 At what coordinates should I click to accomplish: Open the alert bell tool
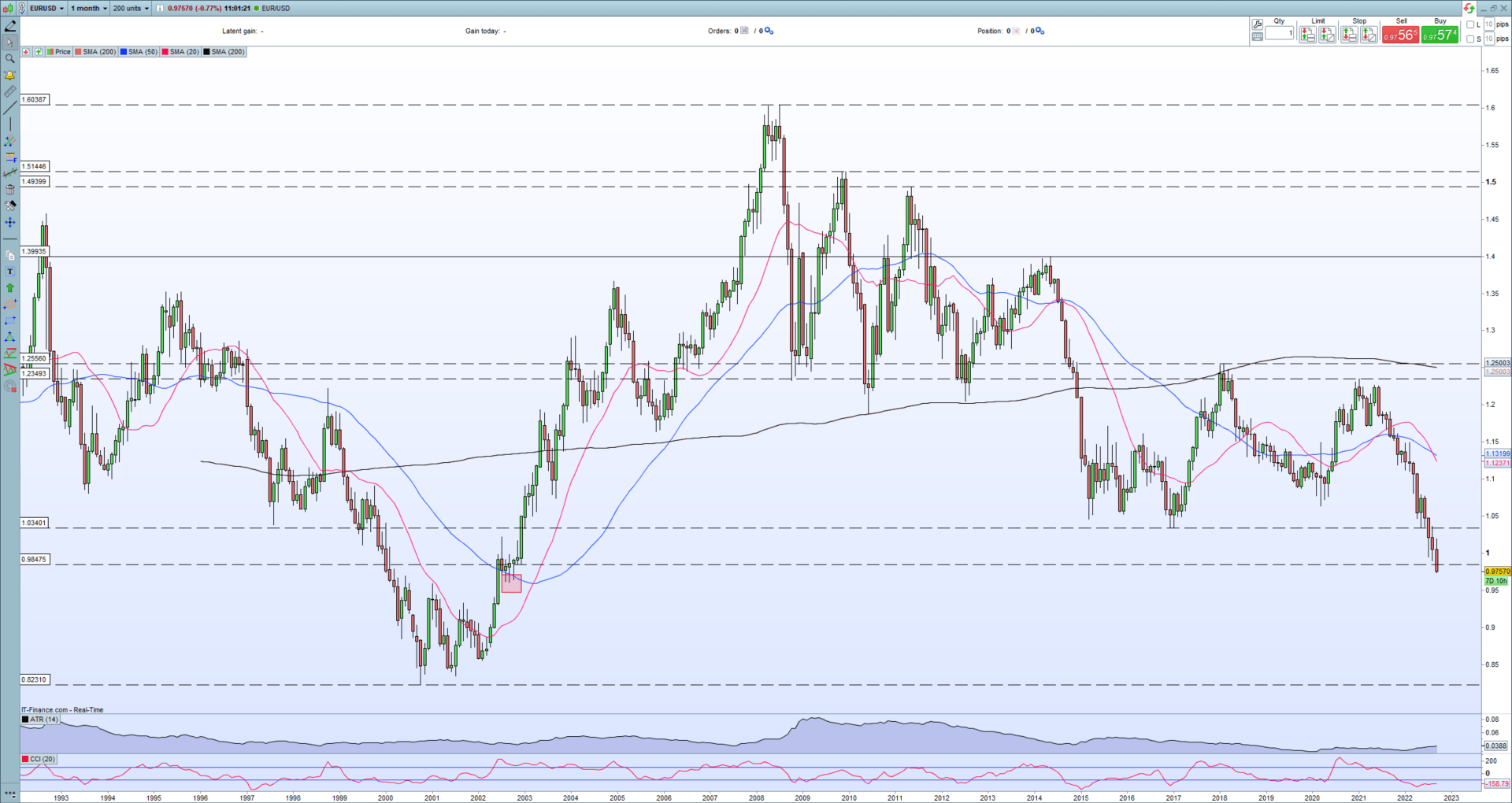coord(10,75)
